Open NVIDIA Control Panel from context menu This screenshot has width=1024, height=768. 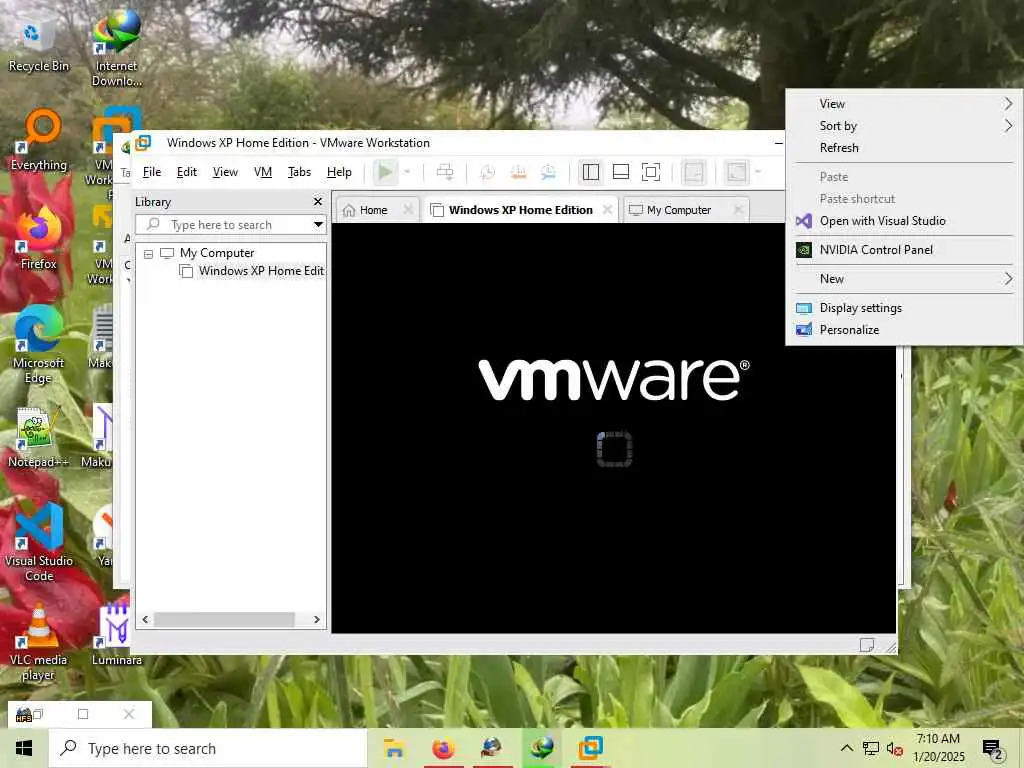pyautogui.click(x=904, y=250)
